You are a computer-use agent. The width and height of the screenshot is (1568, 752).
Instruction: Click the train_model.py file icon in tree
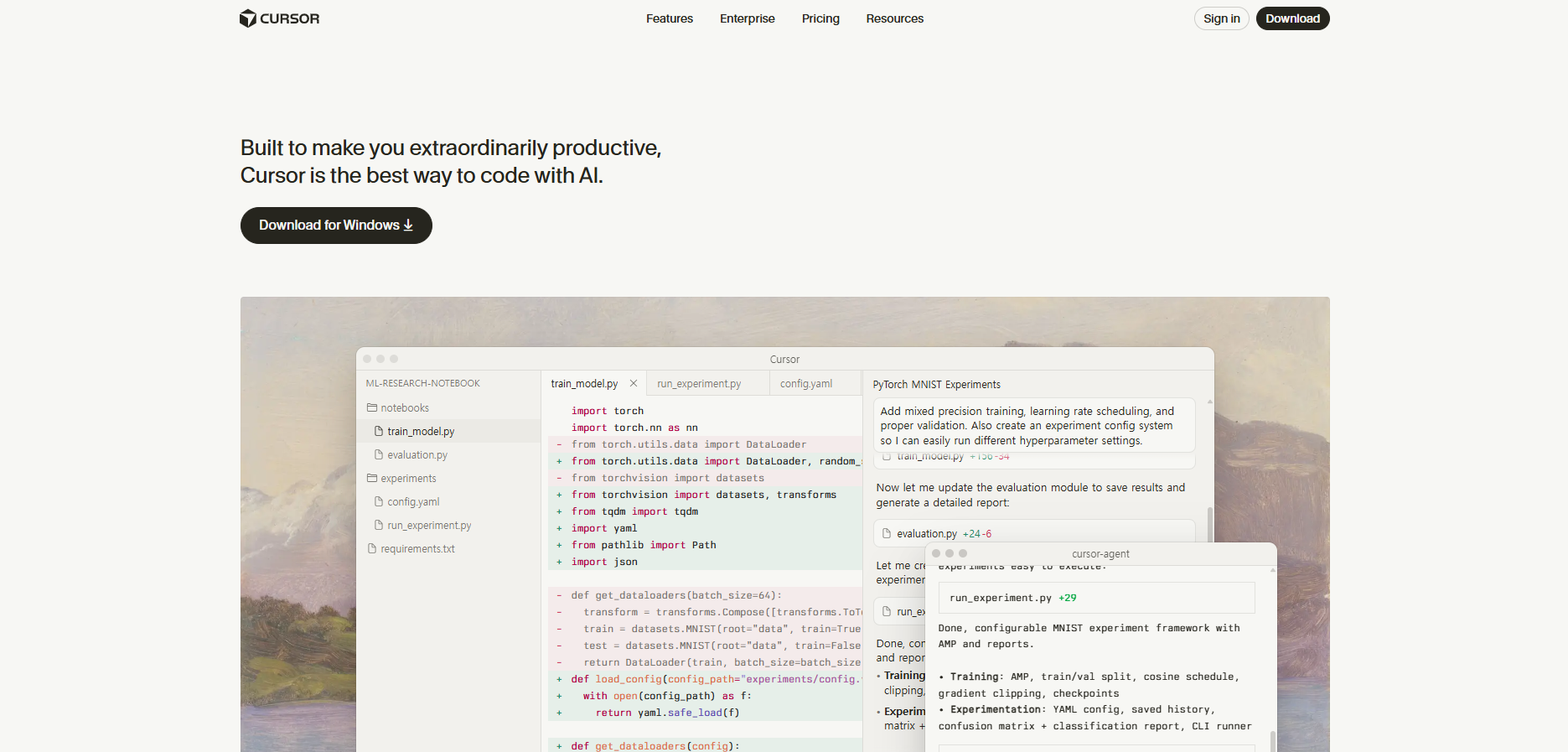[379, 431]
